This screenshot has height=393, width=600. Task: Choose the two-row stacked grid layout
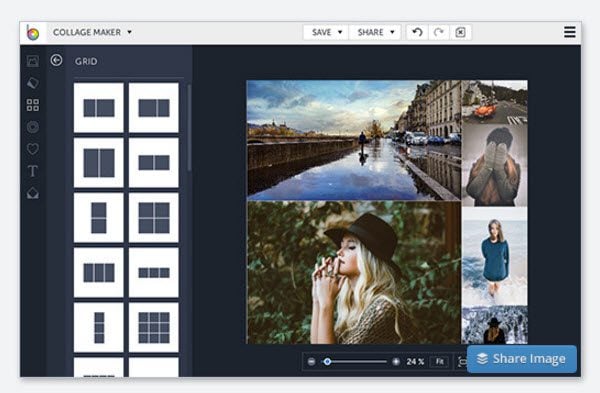click(99, 218)
